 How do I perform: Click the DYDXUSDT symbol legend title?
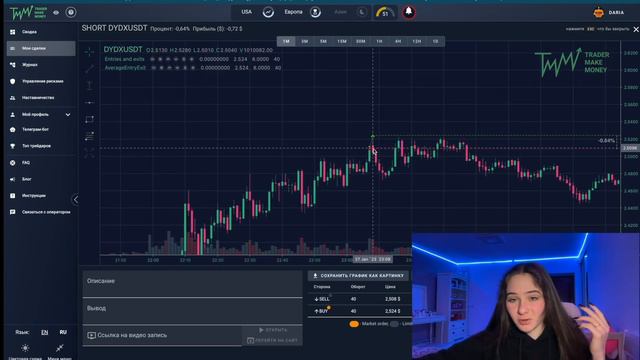click(123, 49)
